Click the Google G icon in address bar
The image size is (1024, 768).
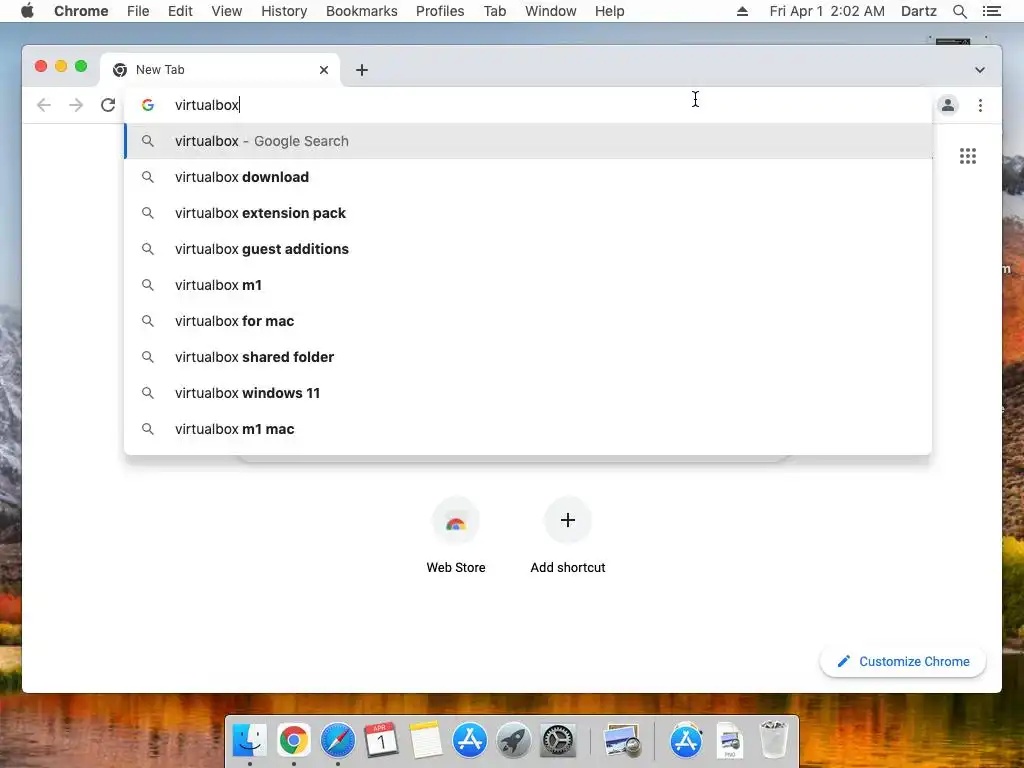tap(148, 105)
